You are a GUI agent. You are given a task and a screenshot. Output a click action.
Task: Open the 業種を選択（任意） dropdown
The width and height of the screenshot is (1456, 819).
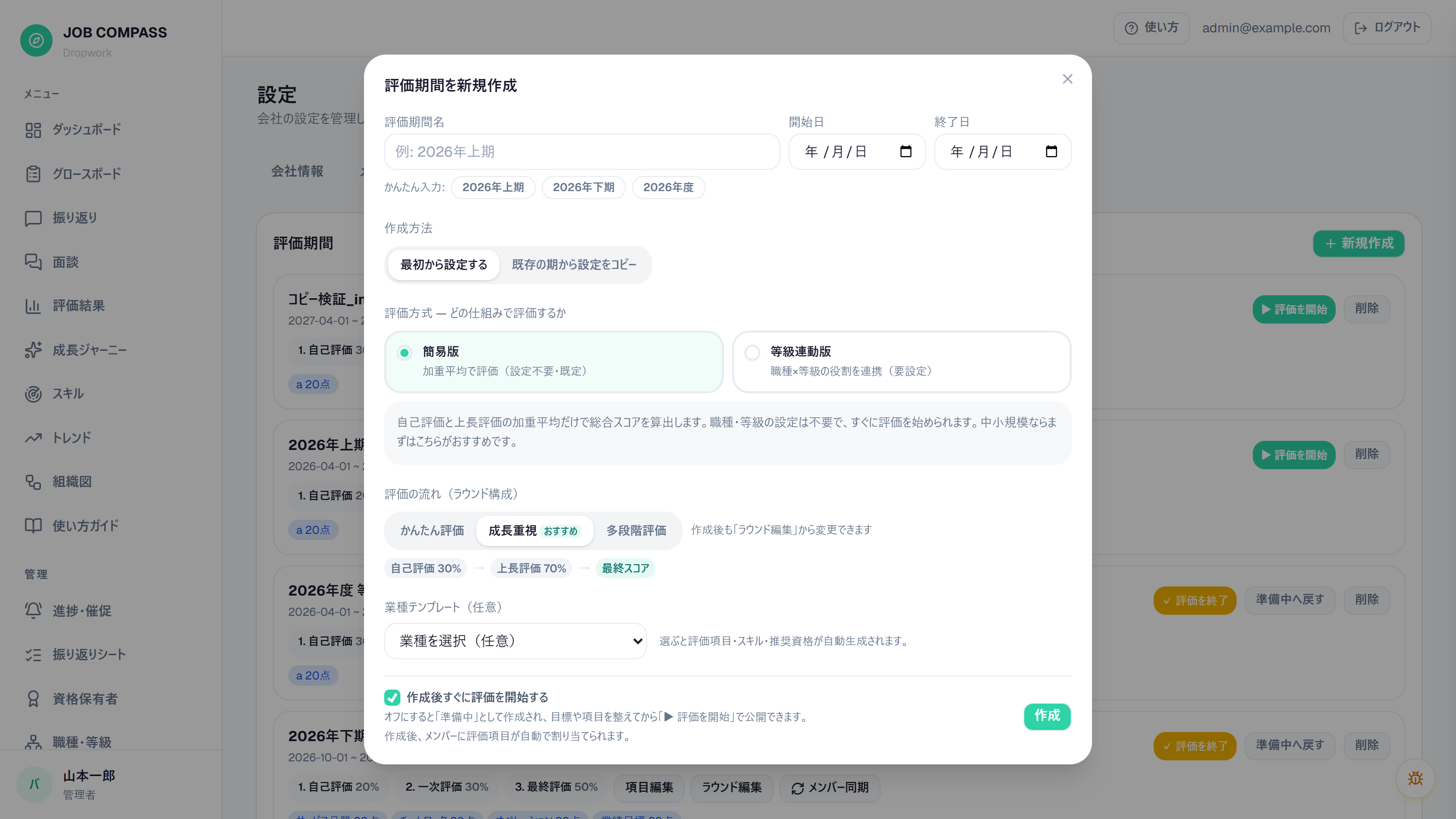[516, 641]
